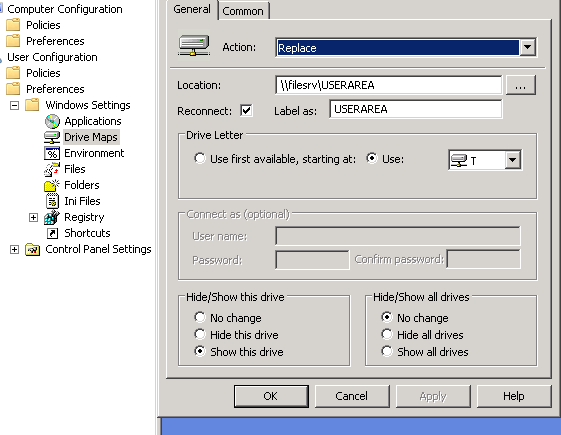Image resolution: width=561 pixels, height=435 pixels.
Task: Select the Windows Settings label
Action: [88, 105]
